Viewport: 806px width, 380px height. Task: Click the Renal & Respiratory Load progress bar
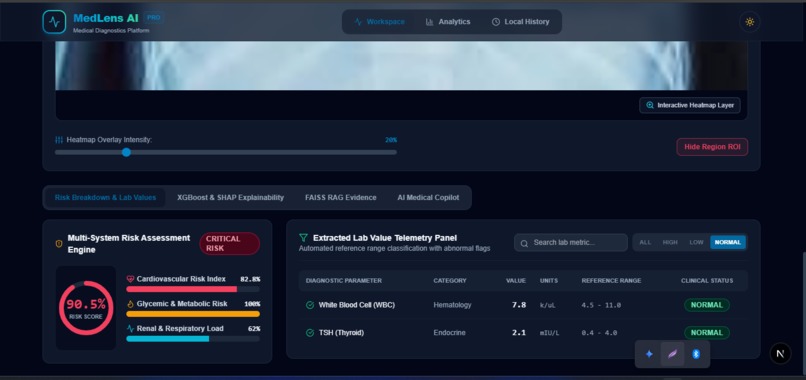click(x=193, y=339)
